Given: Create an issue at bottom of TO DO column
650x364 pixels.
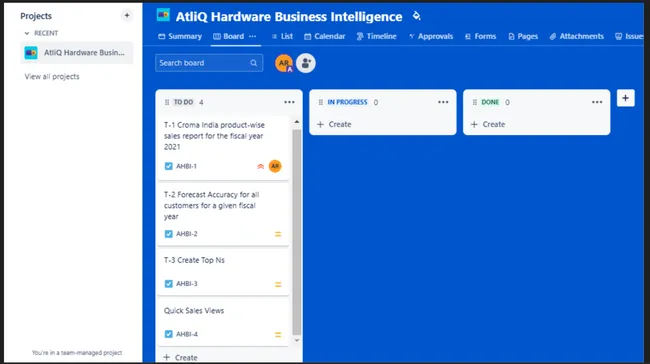Looking at the screenshot, I should tap(180, 357).
